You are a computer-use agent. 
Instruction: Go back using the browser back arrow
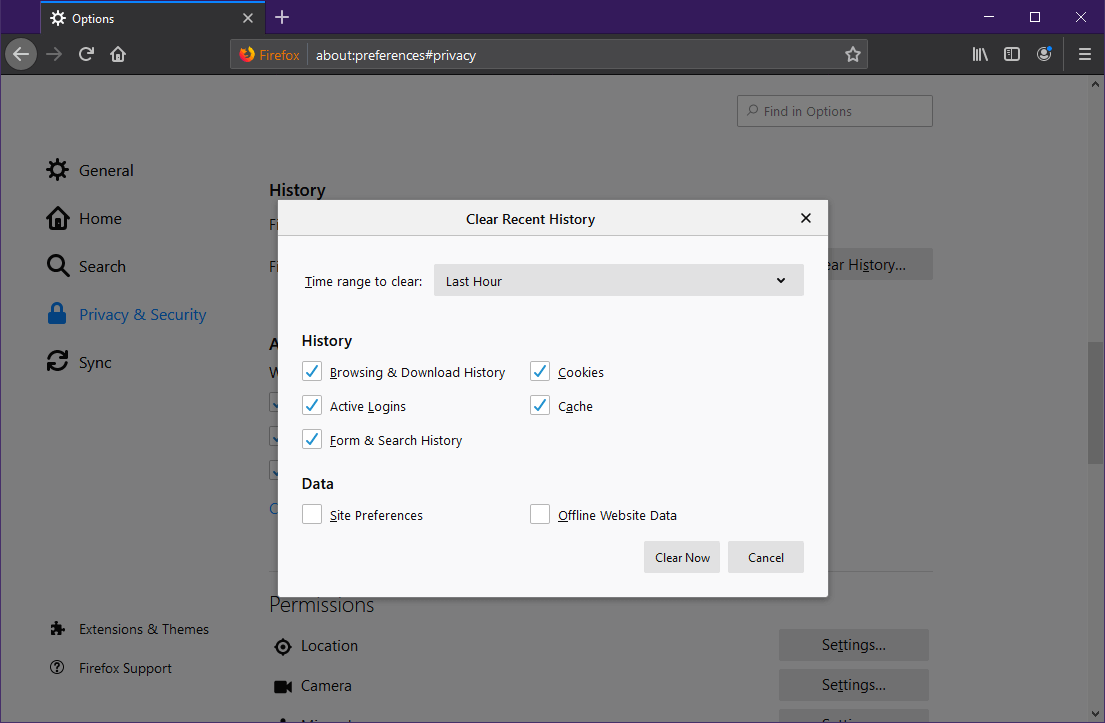[21, 54]
